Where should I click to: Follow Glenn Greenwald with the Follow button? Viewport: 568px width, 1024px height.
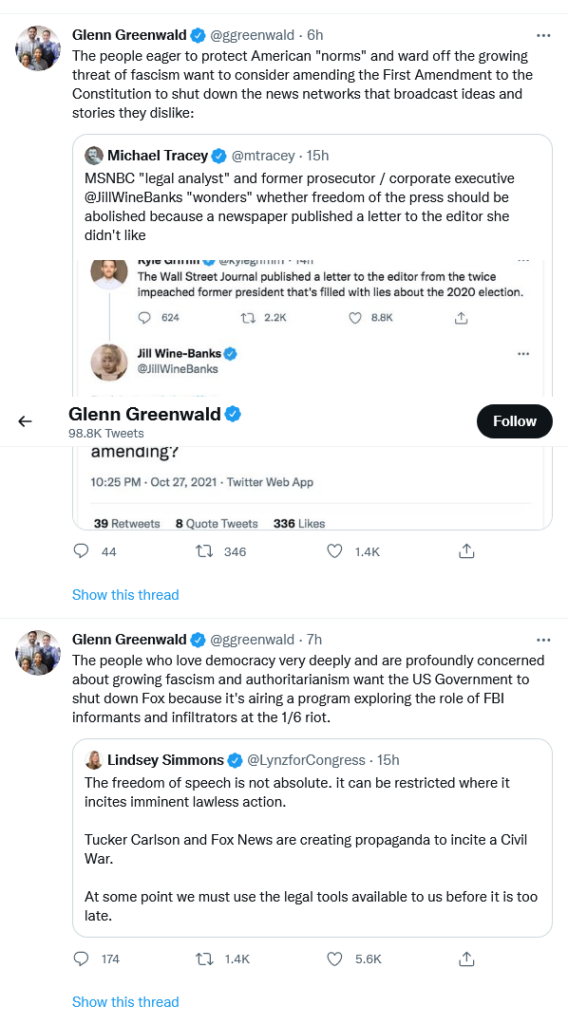tap(514, 421)
